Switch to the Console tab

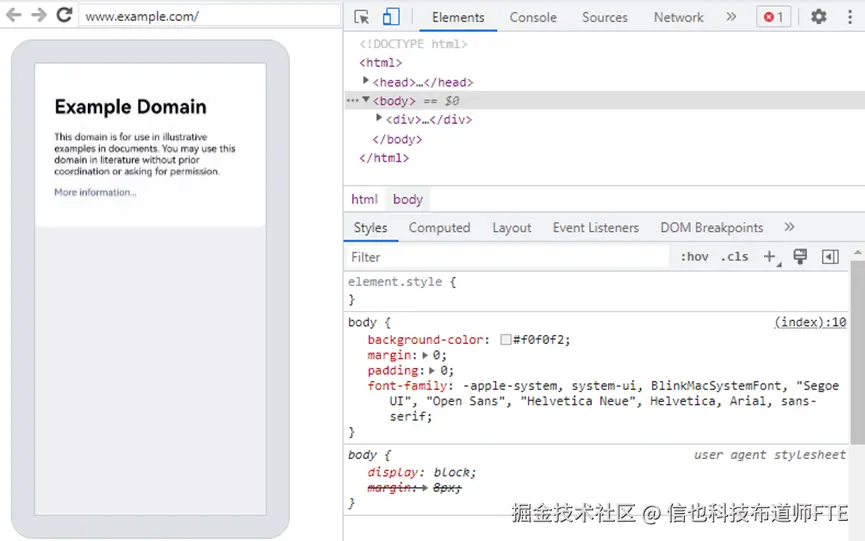point(533,17)
